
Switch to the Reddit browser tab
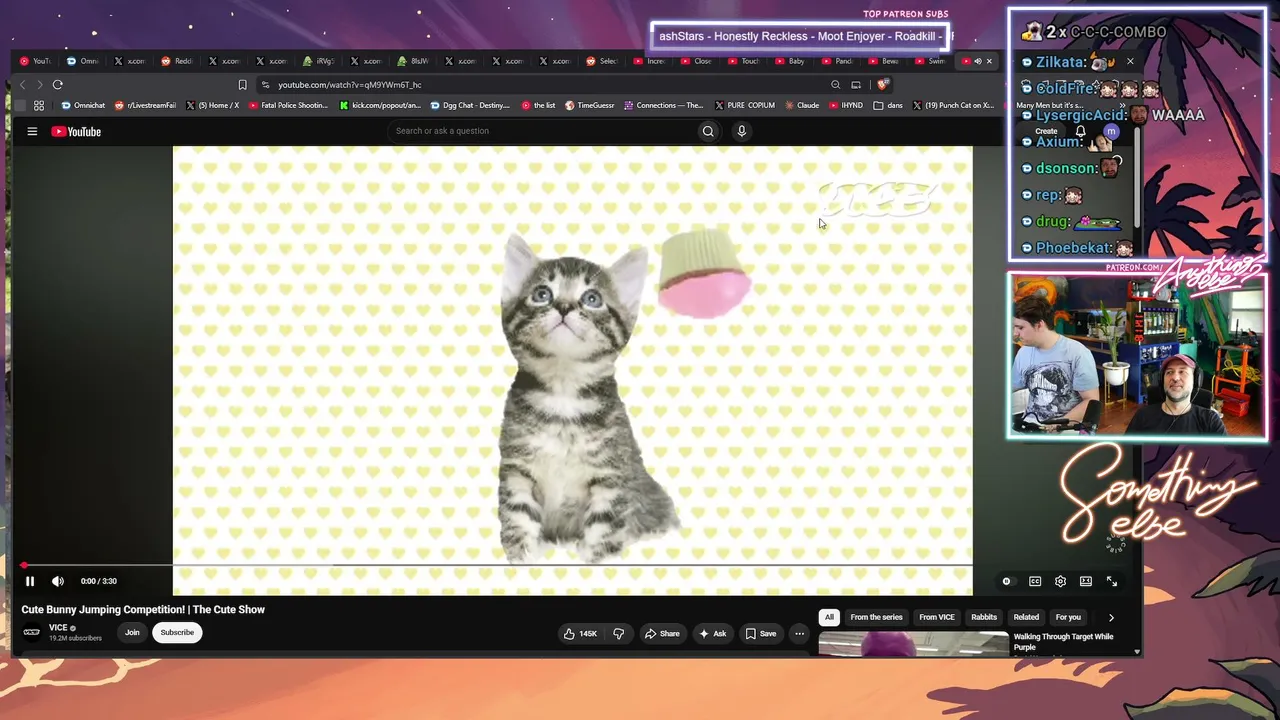point(177,61)
